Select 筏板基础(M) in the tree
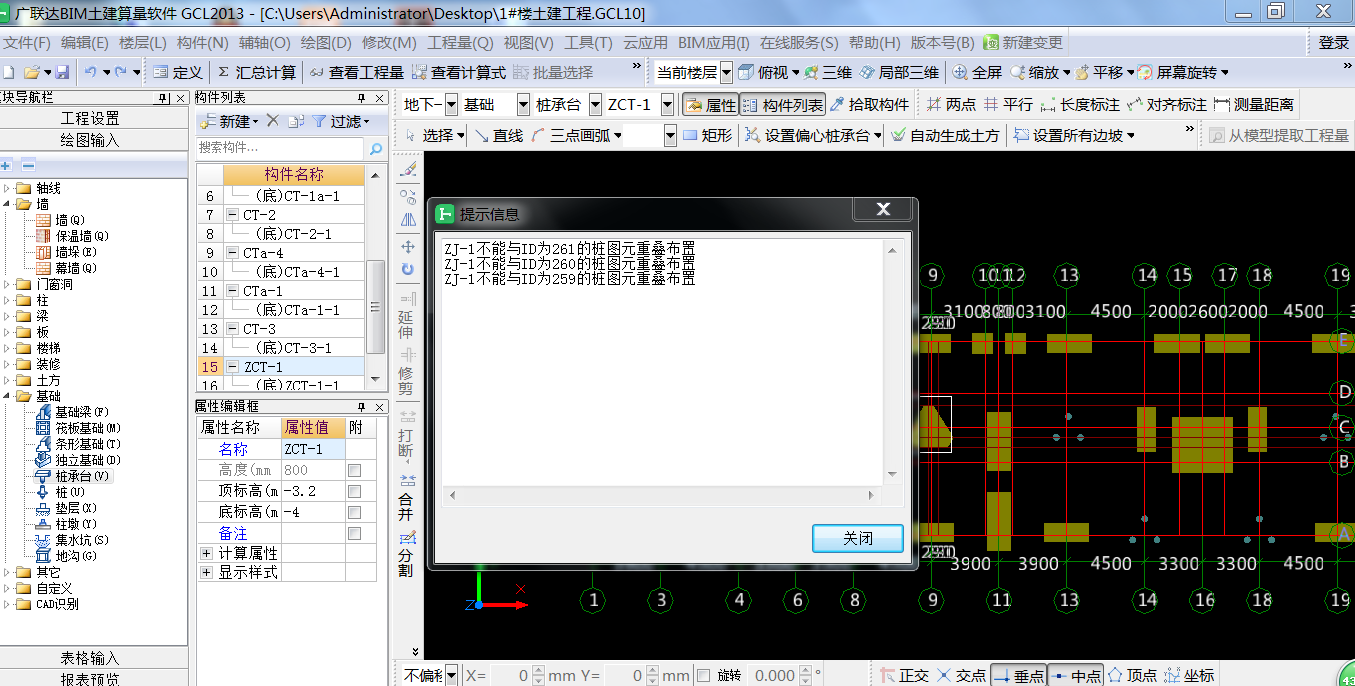 (x=78, y=428)
